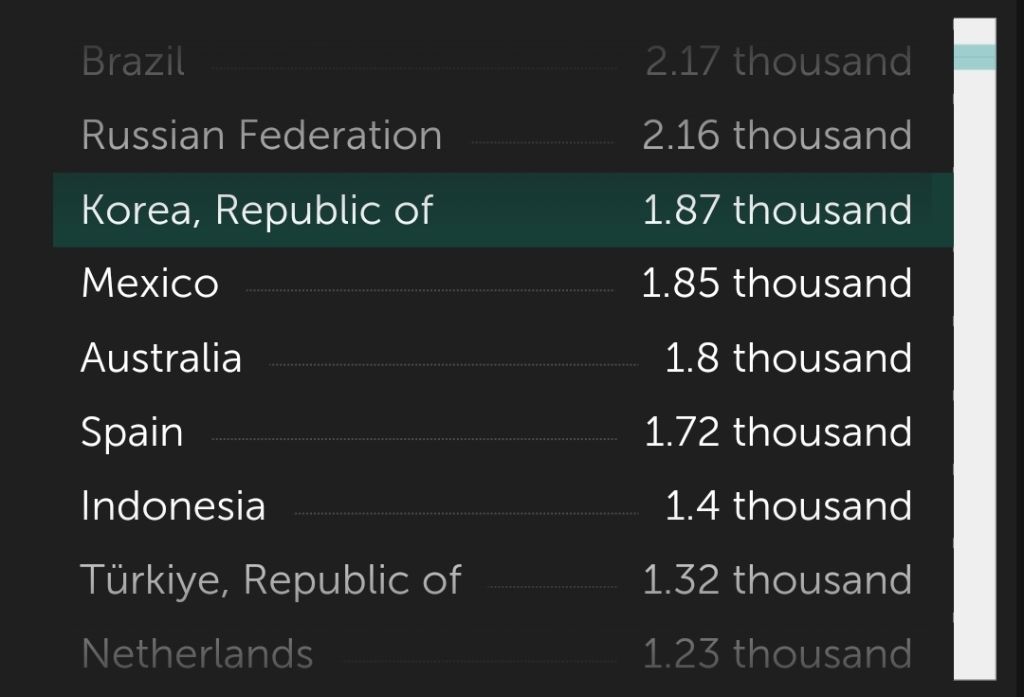1024x697 pixels.
Task: Click the 1.32 thousand value
Action: (777, 580)
